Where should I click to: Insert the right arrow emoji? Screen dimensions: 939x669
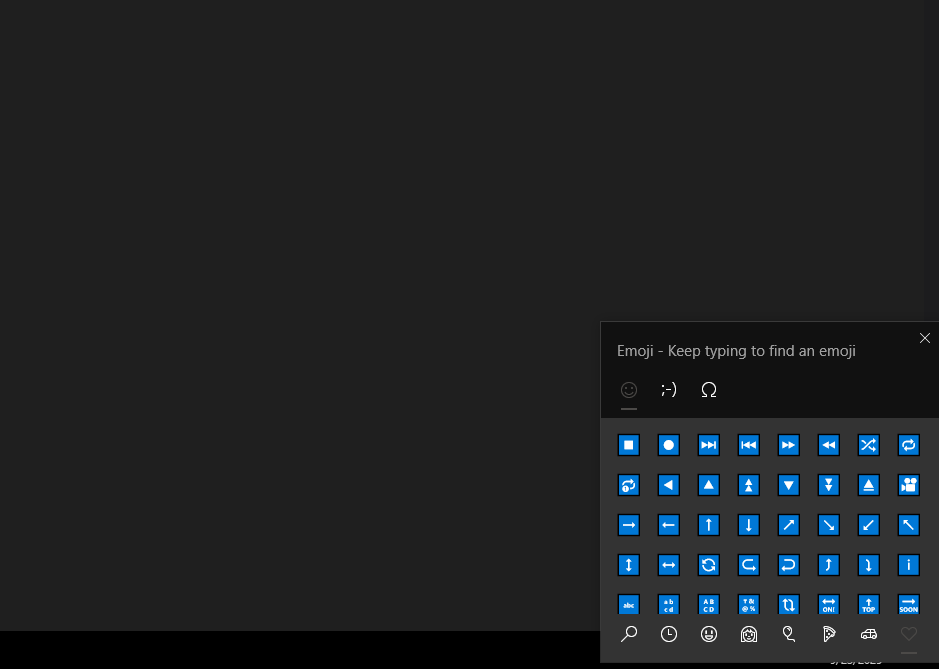click(x=628, y=525)
